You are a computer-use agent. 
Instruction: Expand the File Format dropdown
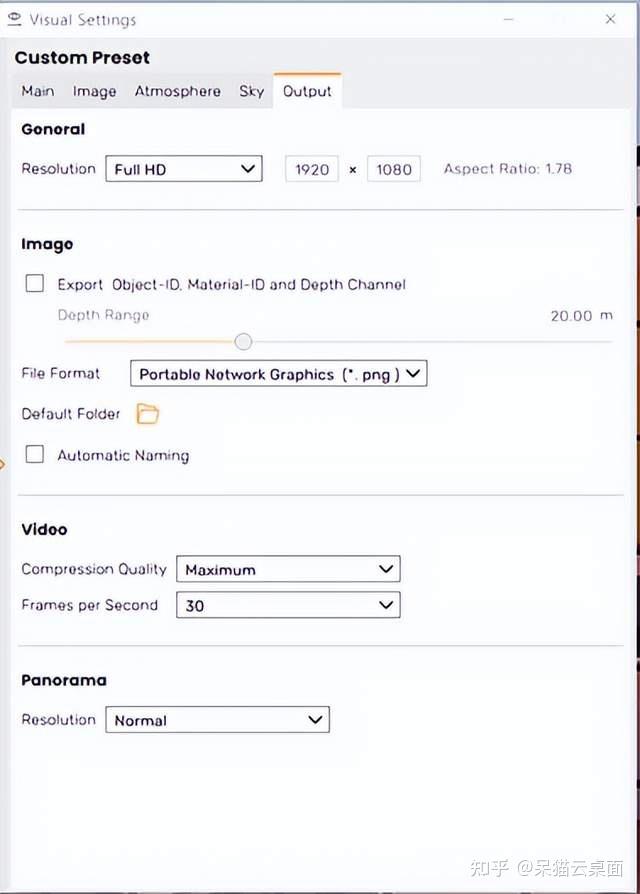[x=278, y=374]
